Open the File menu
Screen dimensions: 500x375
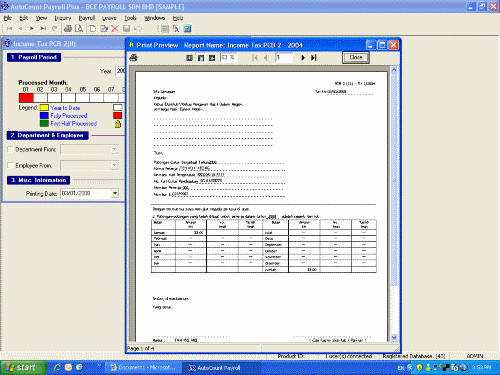(x=8, y=18)
